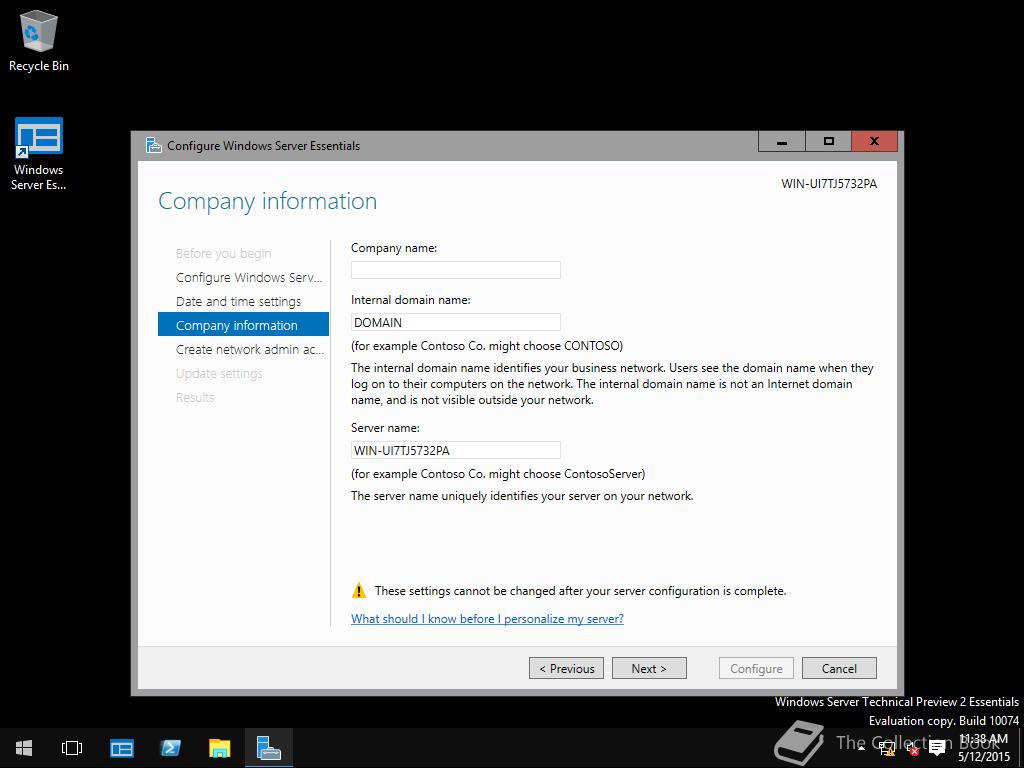Click the Company information heading

[268, 201]
